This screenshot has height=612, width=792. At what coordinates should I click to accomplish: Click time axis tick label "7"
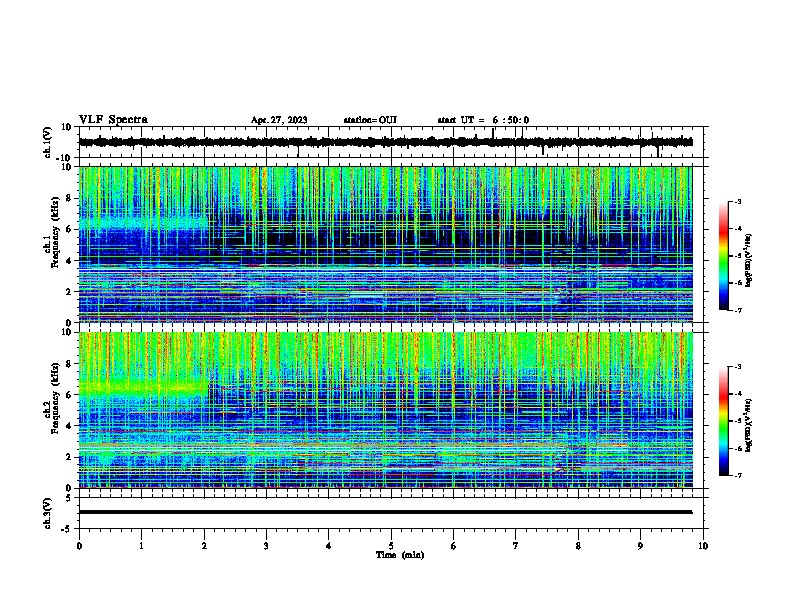tap(516, 546)
